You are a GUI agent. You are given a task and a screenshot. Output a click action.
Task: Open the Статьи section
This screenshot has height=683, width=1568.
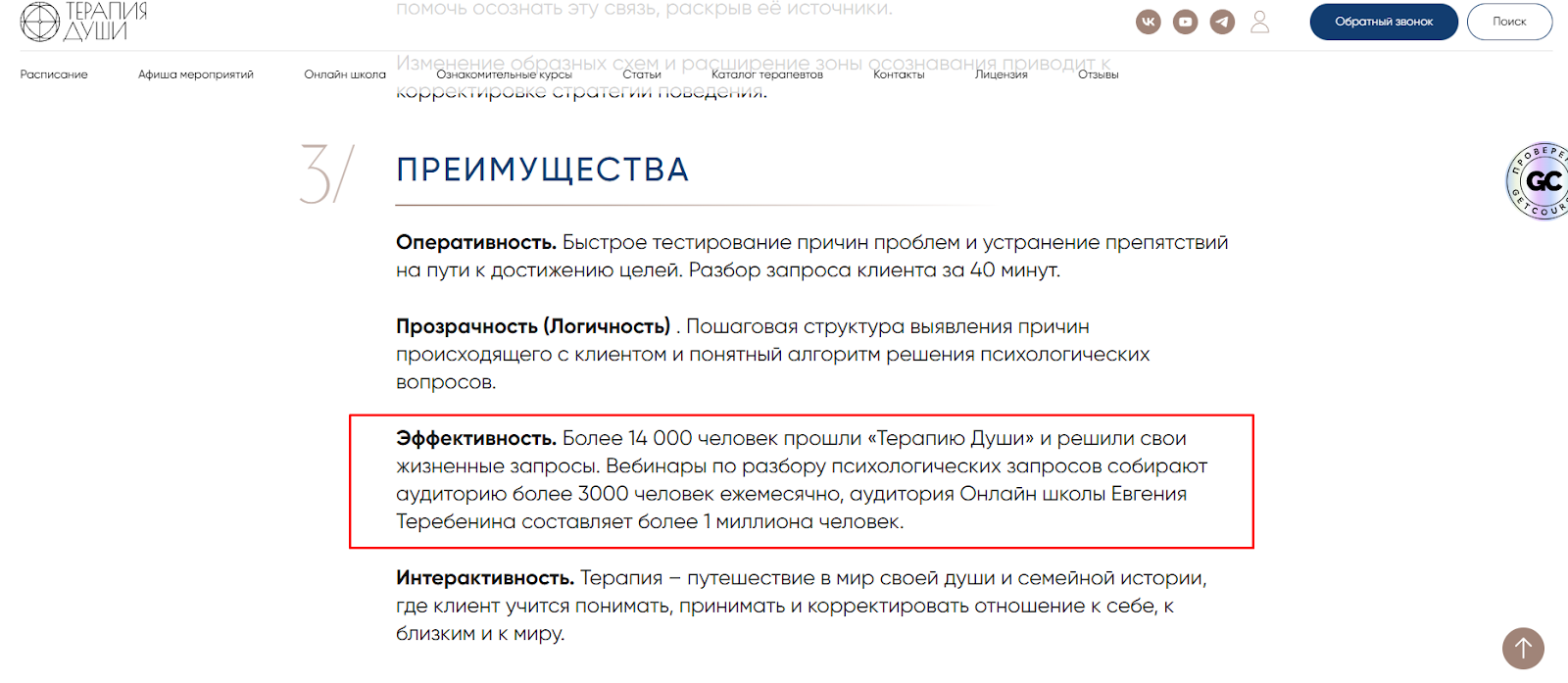coord(642,74)
